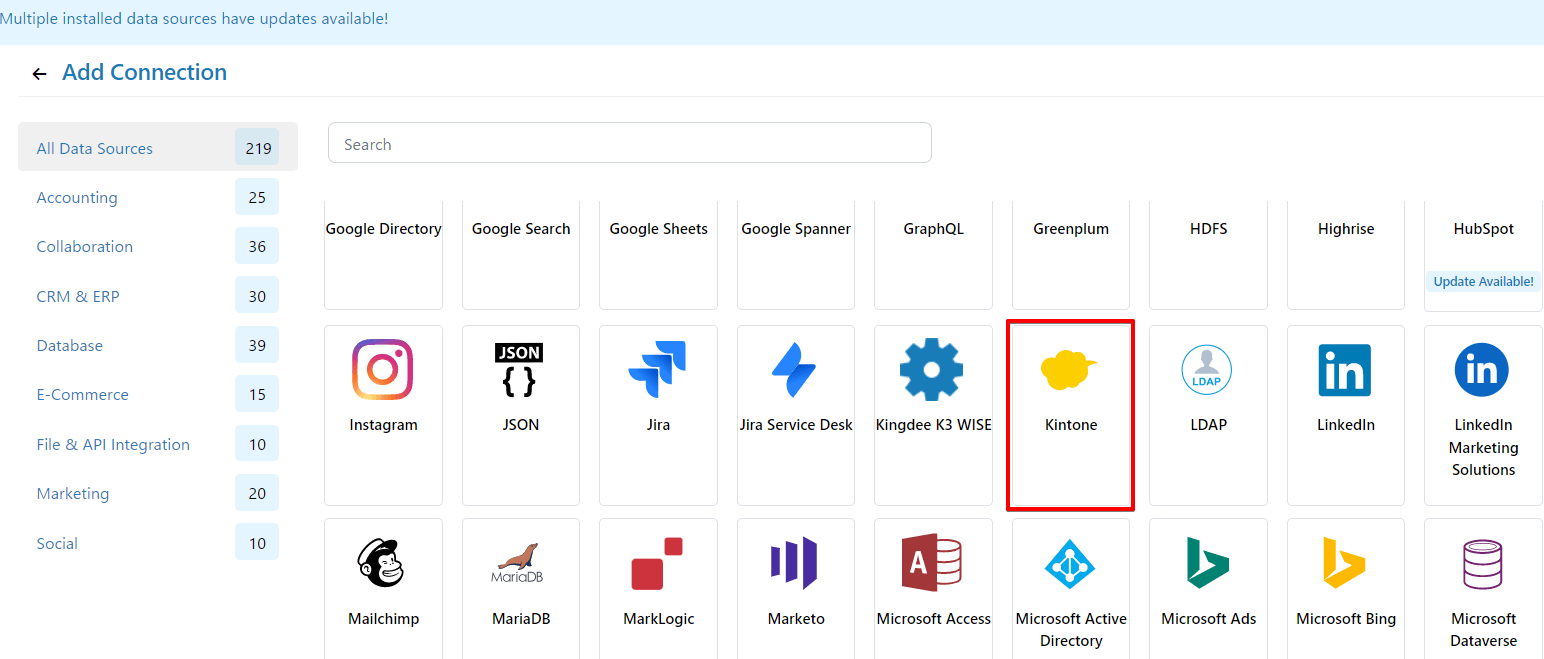Show Marketing data sources
The image size is (1544, 659).
click(158, 493)
